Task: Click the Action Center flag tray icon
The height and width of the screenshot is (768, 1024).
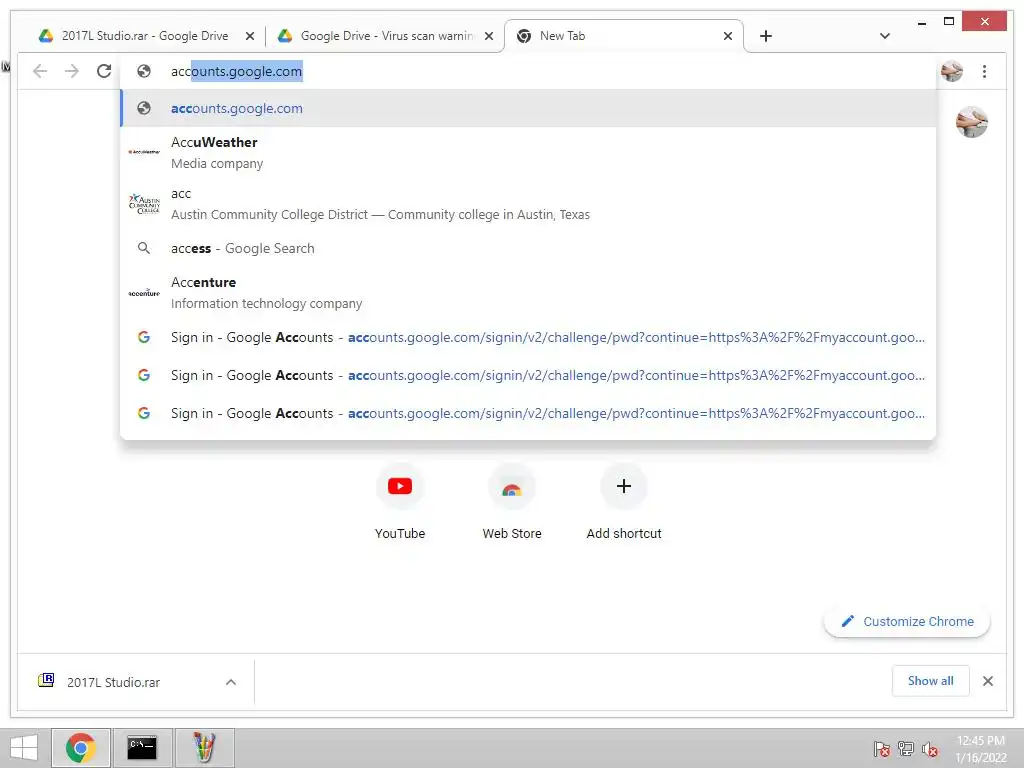Action: tap(882, 749)
